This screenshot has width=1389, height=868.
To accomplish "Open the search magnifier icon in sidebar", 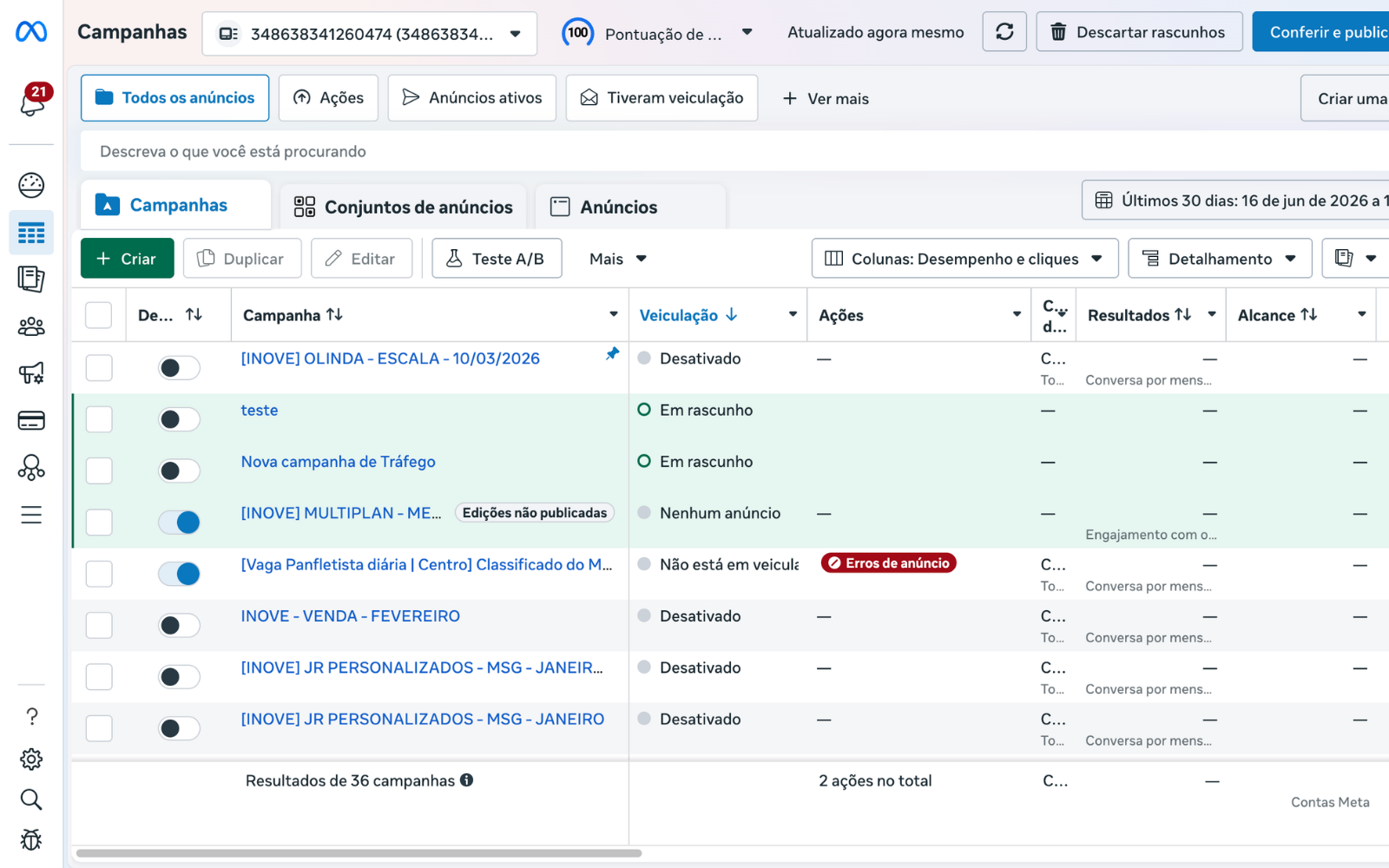I will tap(31, 799).
